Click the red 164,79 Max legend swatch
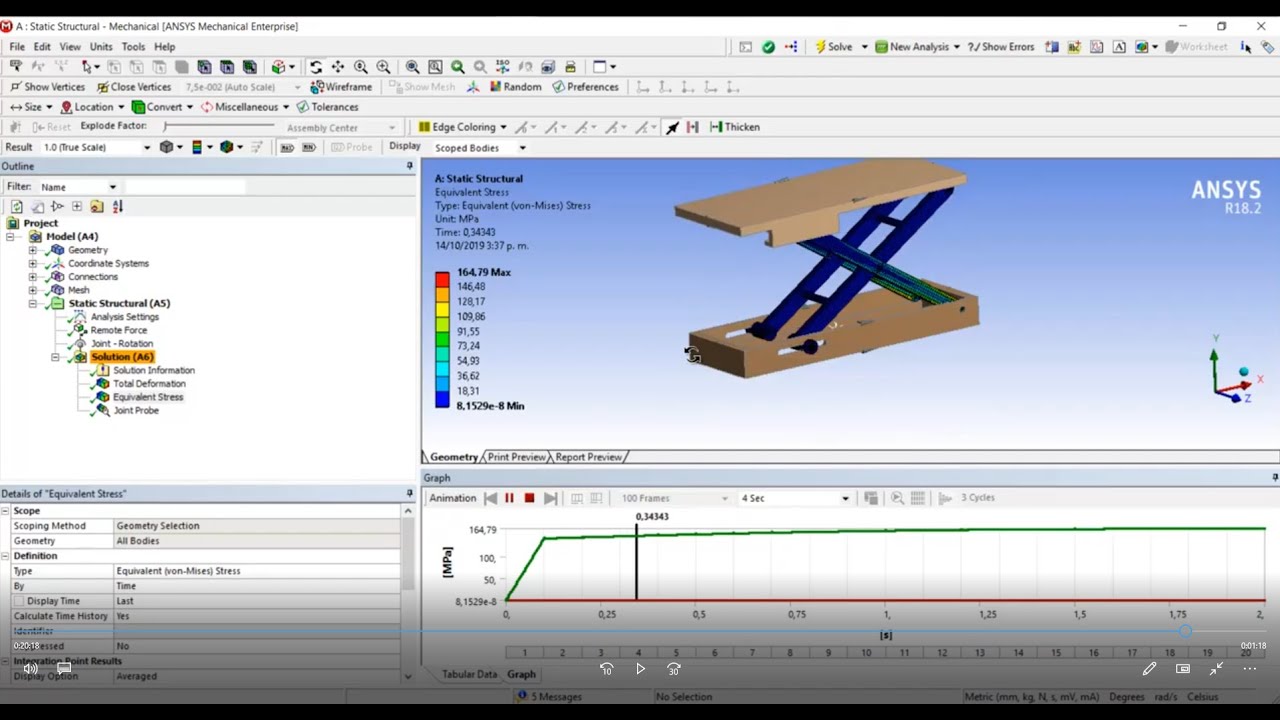 [442, 279]
